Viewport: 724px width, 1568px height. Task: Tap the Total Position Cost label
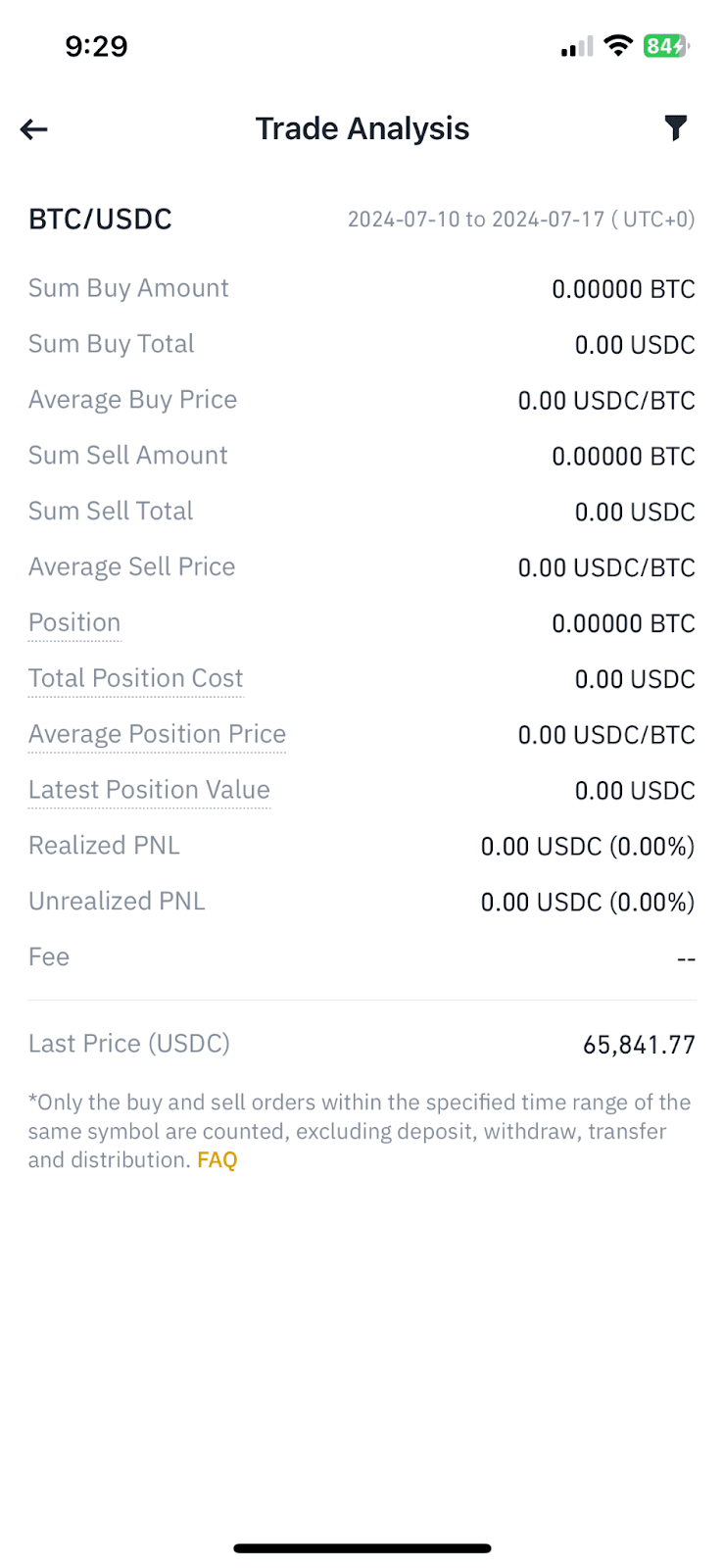pyautogui.click(x=135, y=679)
